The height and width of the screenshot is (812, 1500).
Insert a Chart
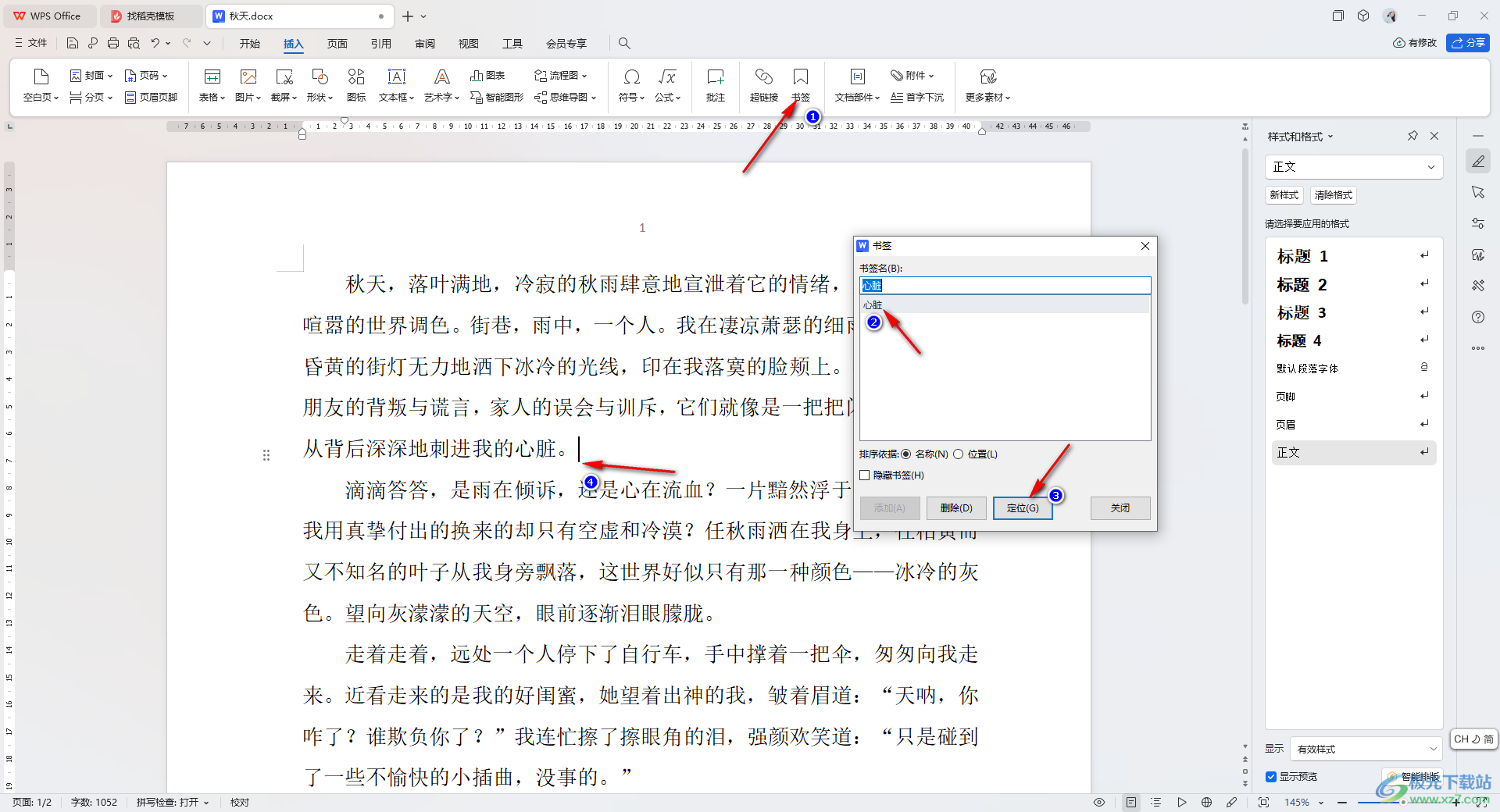click(488, 76)
